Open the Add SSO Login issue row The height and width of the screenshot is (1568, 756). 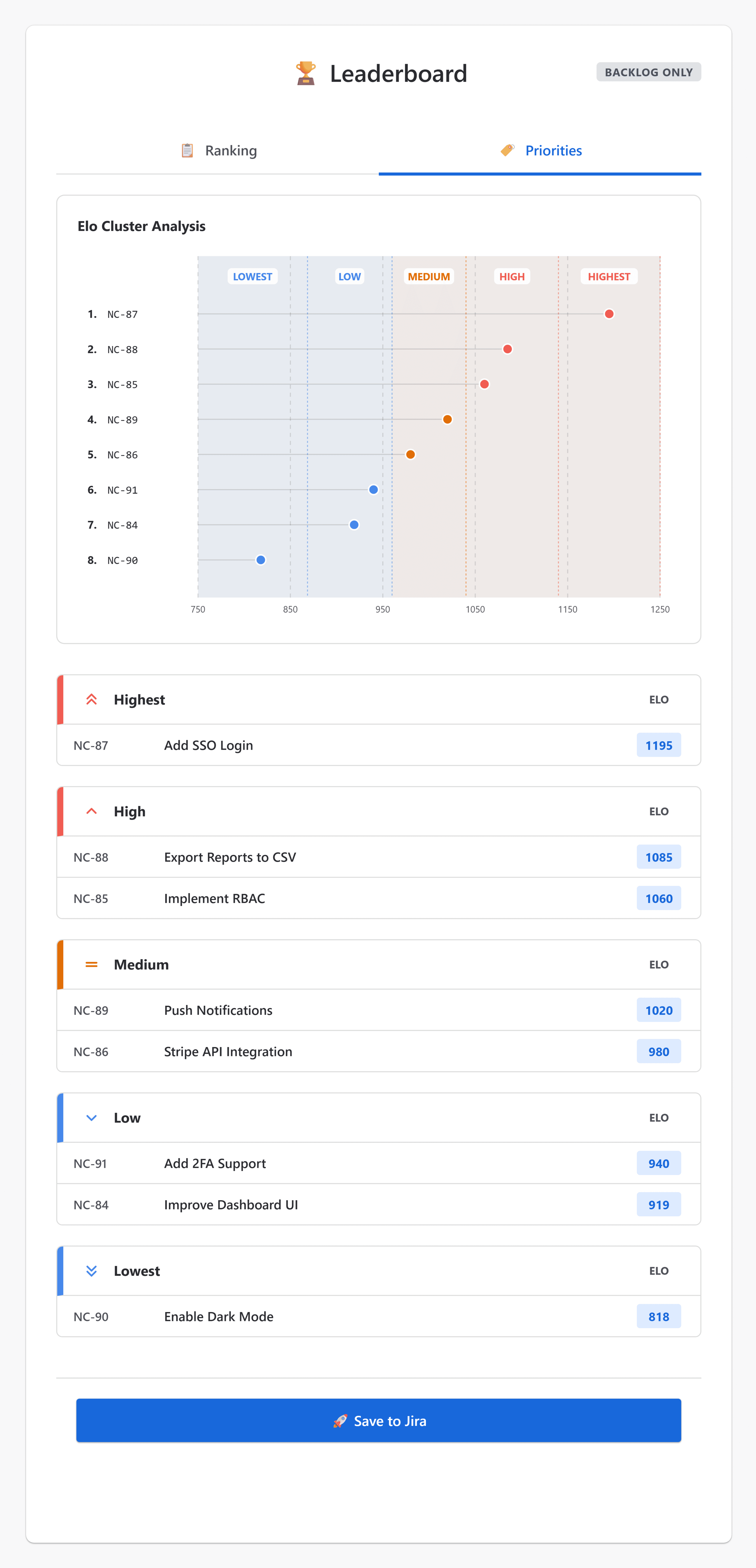(x=378, y=745)
